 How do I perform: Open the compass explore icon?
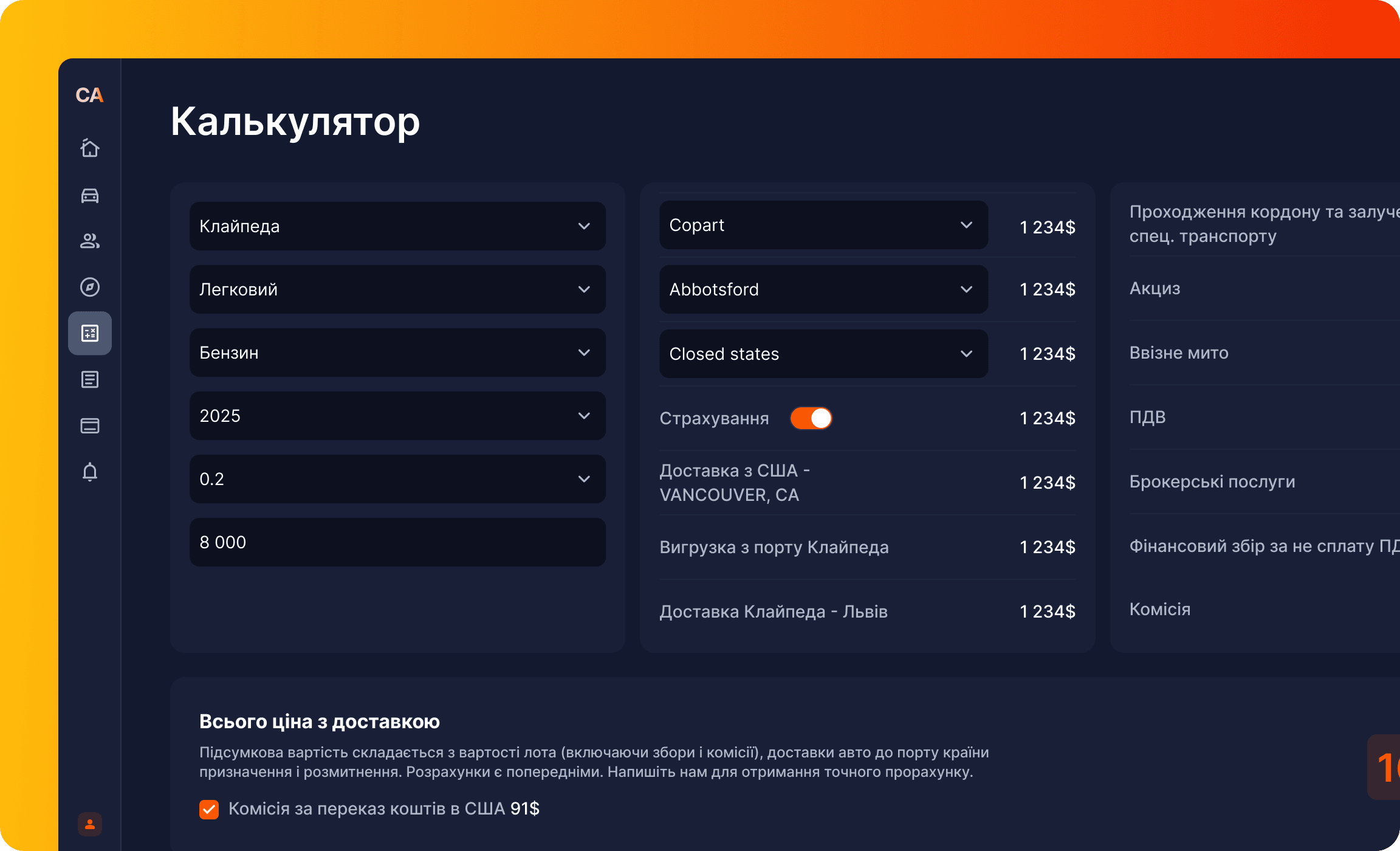[90, 287]
